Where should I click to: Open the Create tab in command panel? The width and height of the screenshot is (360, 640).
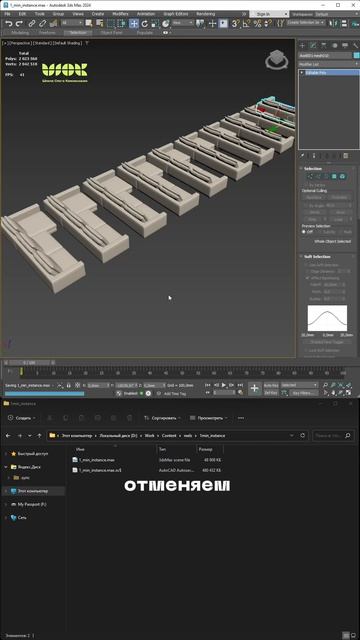click(x=302, y=45)
